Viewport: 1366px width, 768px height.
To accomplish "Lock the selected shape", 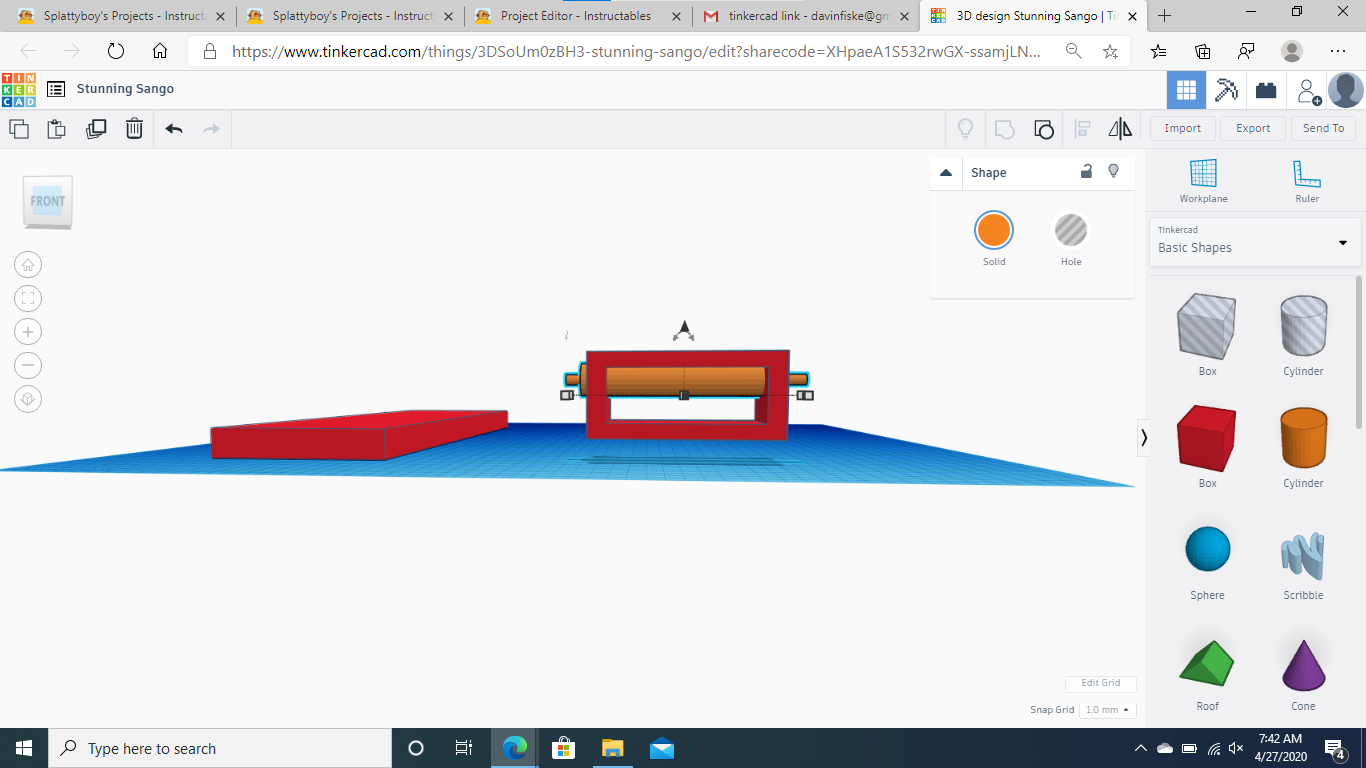I will 1086,172.
